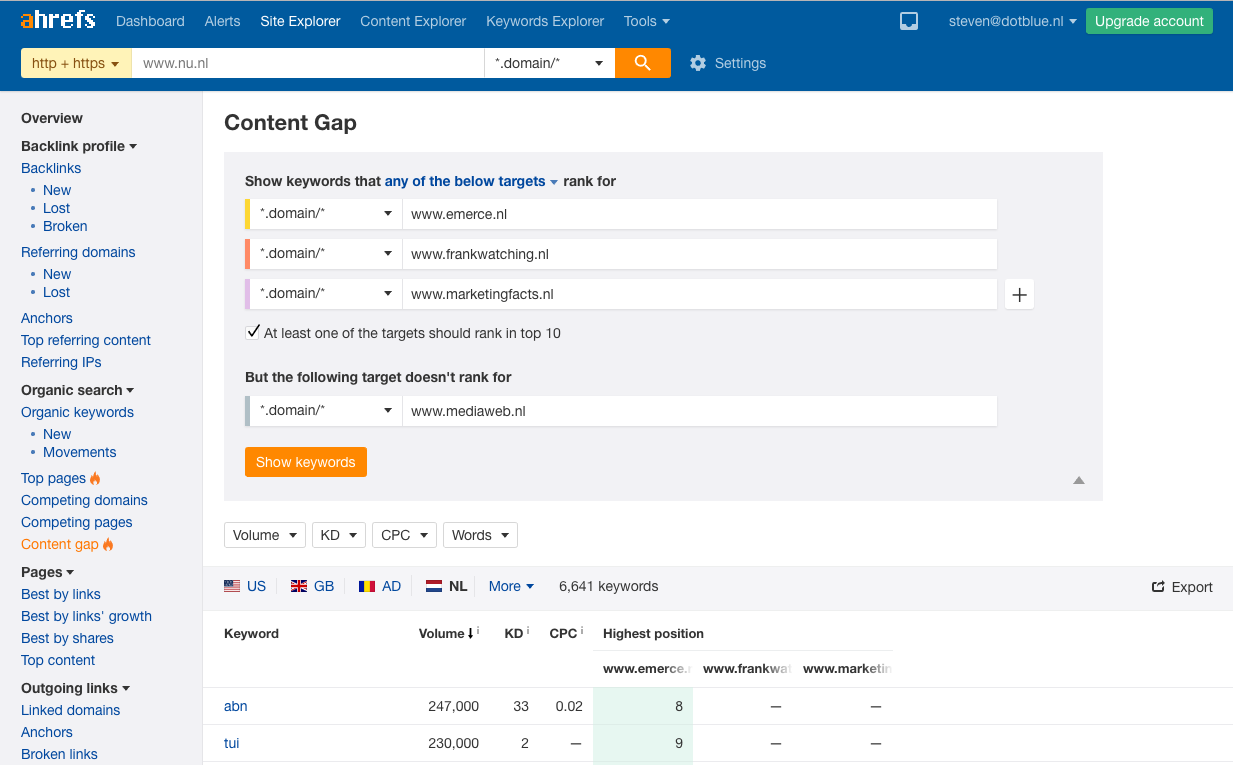Open the Volume filter dropdown
Viewport: 1233px width, 765px height.
[265, 535]
